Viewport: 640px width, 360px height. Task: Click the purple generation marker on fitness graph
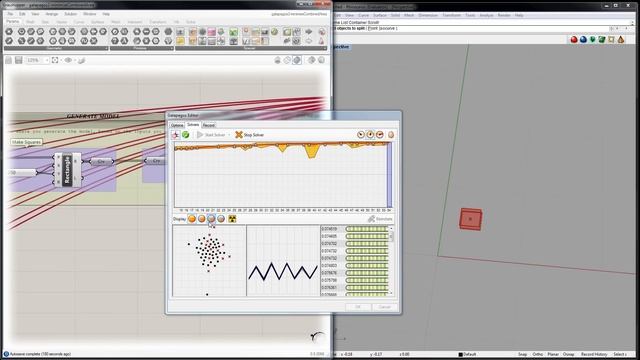[389, 176]
